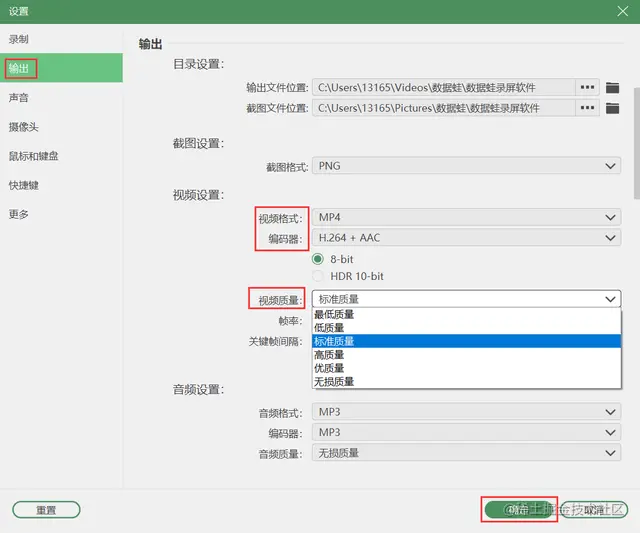Switch to the 鼠标和键盘 settings tab
This screenshot has width=640, height=533.
coord(61,156)
